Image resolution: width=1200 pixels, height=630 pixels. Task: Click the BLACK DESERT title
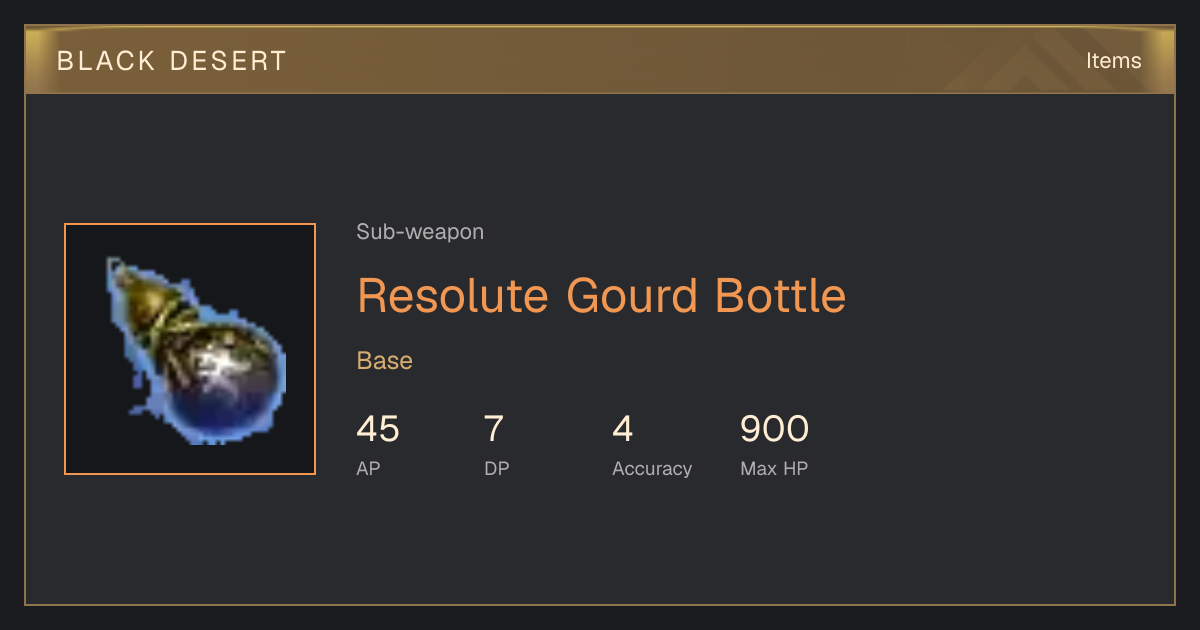click(172, 61)
